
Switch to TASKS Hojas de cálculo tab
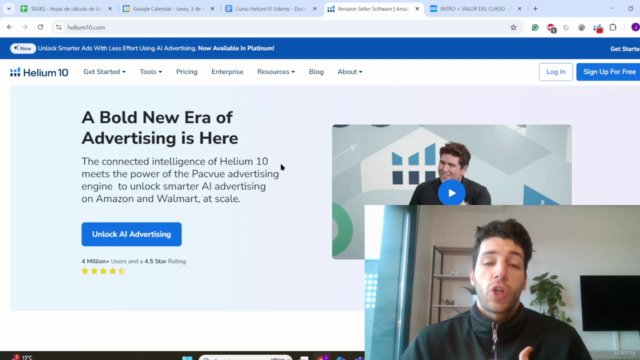pos(66,9)
